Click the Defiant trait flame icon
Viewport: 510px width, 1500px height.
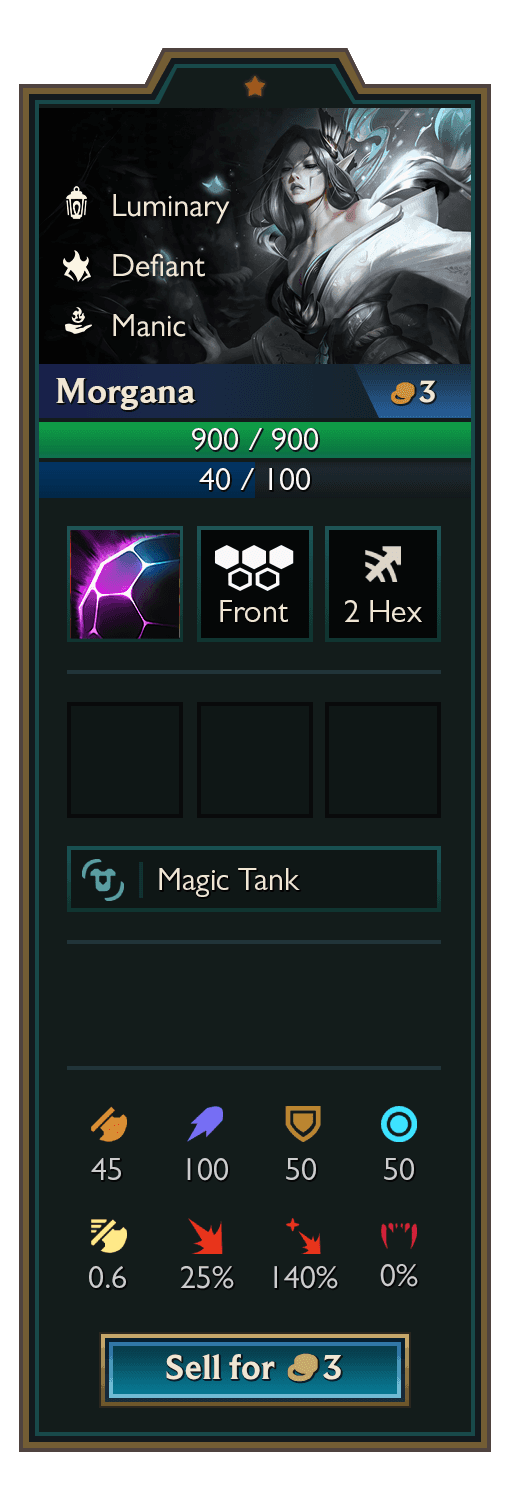(77, 265)
